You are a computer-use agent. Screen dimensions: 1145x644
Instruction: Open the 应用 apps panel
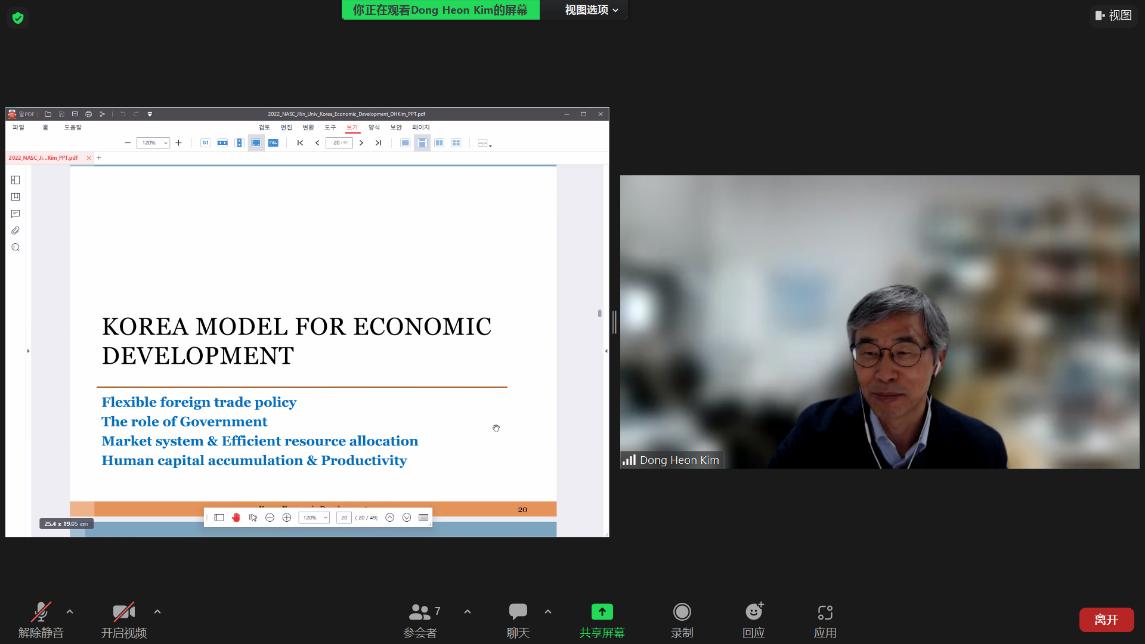click(825, 619)
